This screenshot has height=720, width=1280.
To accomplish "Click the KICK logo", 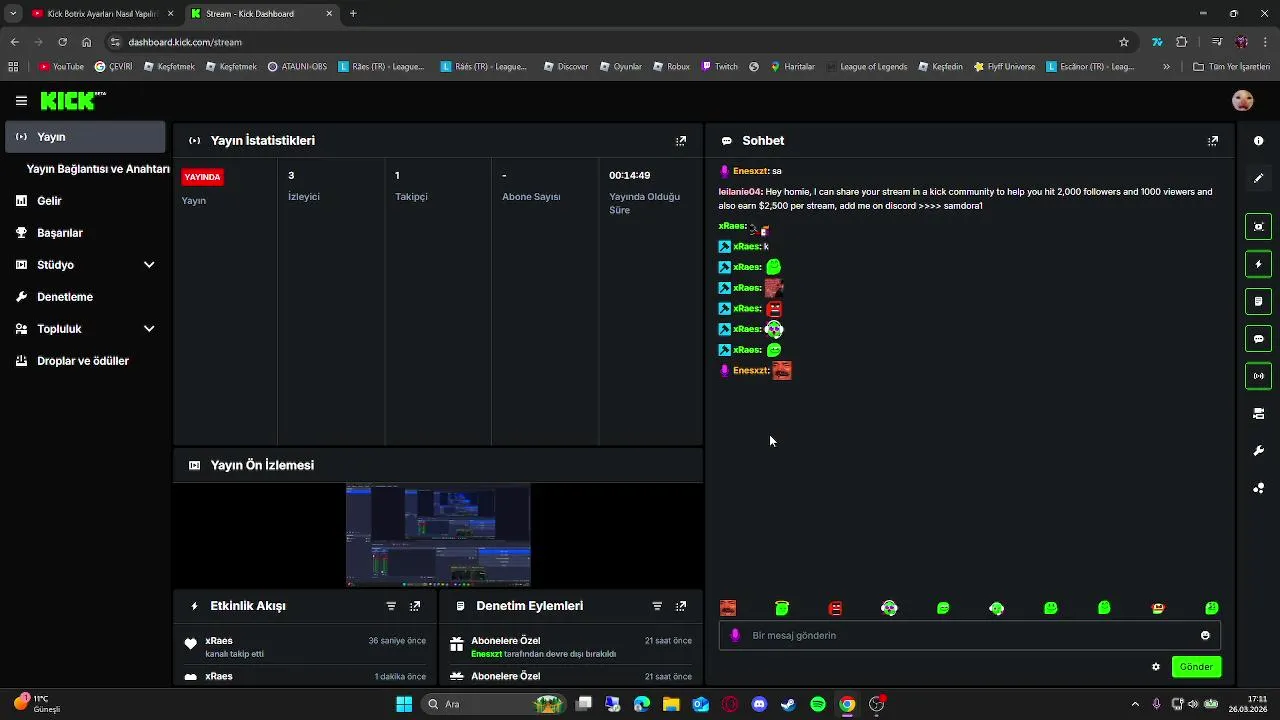I will point(72,101).
